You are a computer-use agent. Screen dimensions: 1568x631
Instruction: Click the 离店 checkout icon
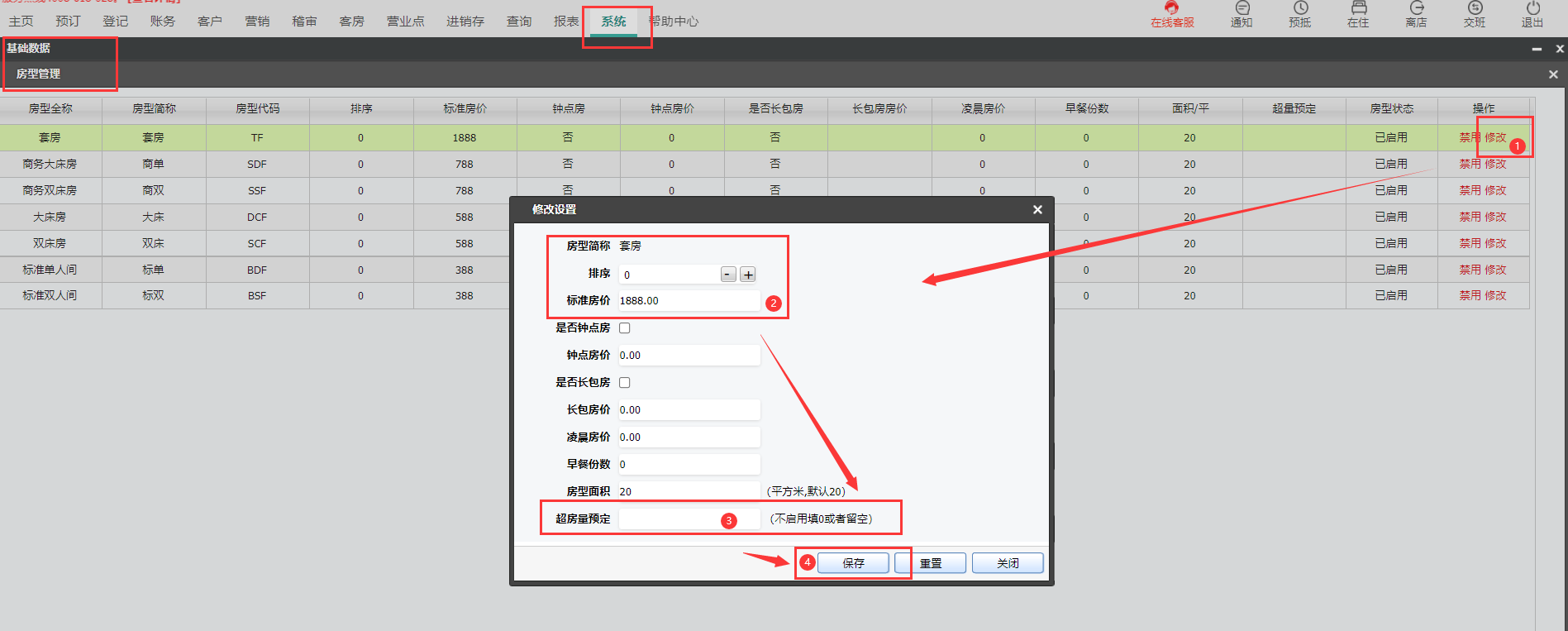(x=1416, y=15)
